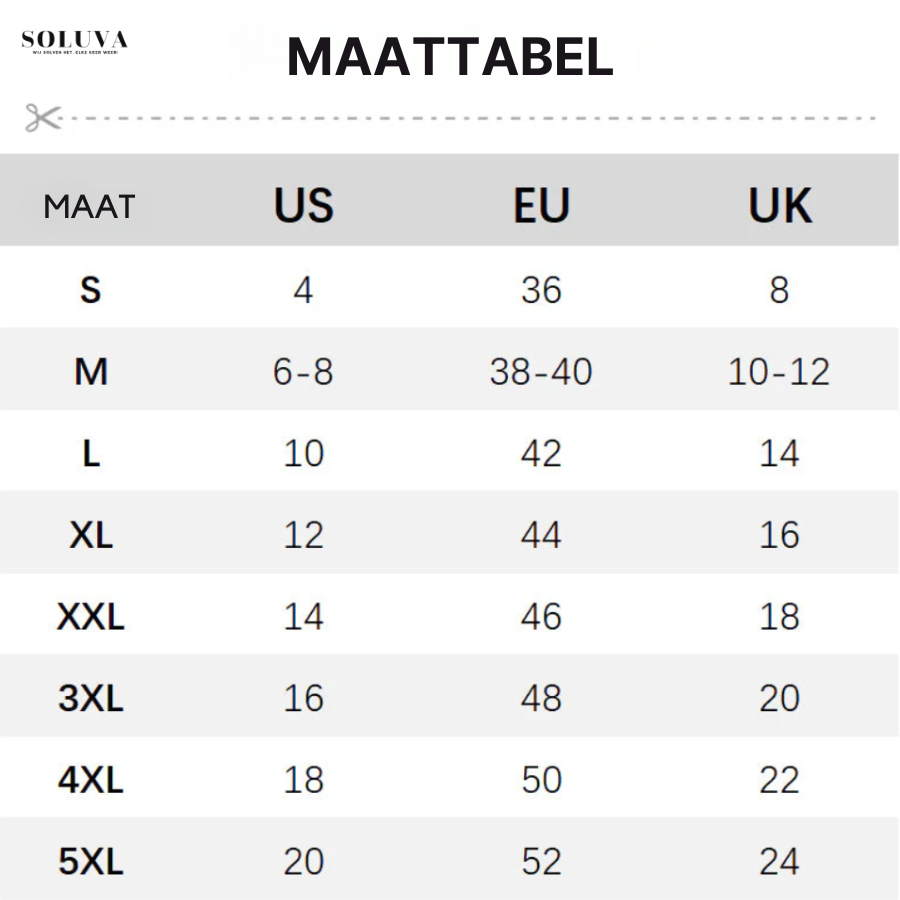900x900 pixels.
Task: Click the XXL size label
Action: click(91, 617)
